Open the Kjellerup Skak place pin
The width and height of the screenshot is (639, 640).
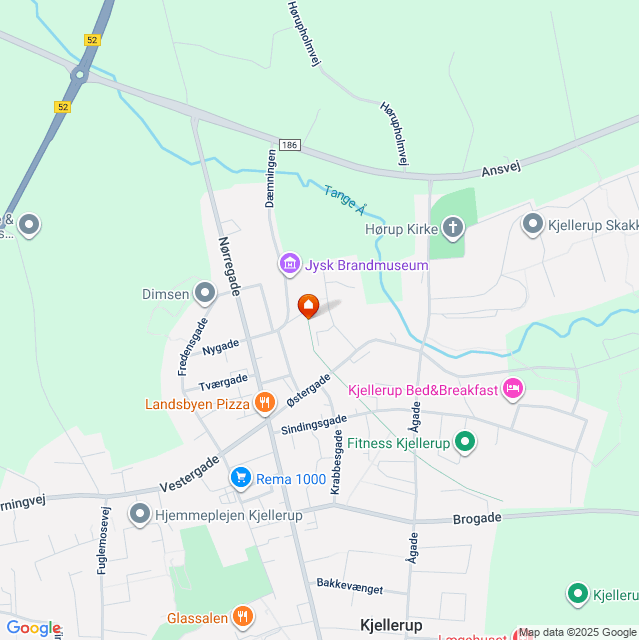[533, 224]
